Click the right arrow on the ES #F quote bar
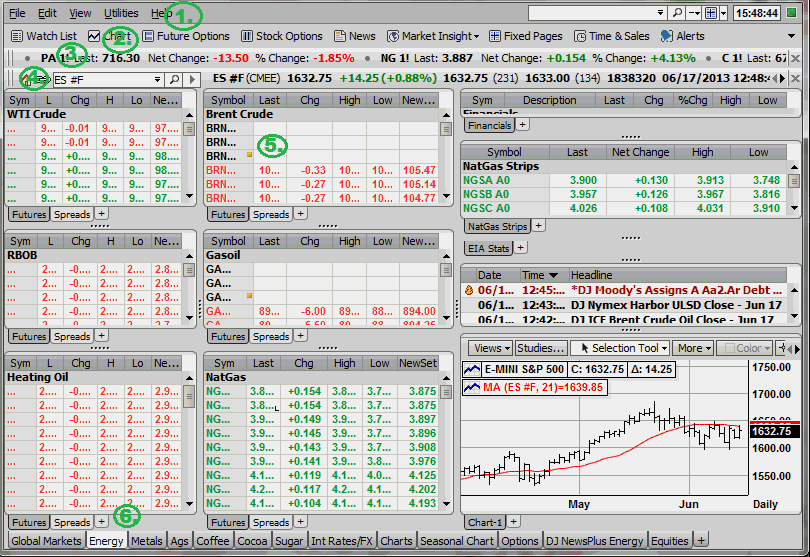 point(783,79)
